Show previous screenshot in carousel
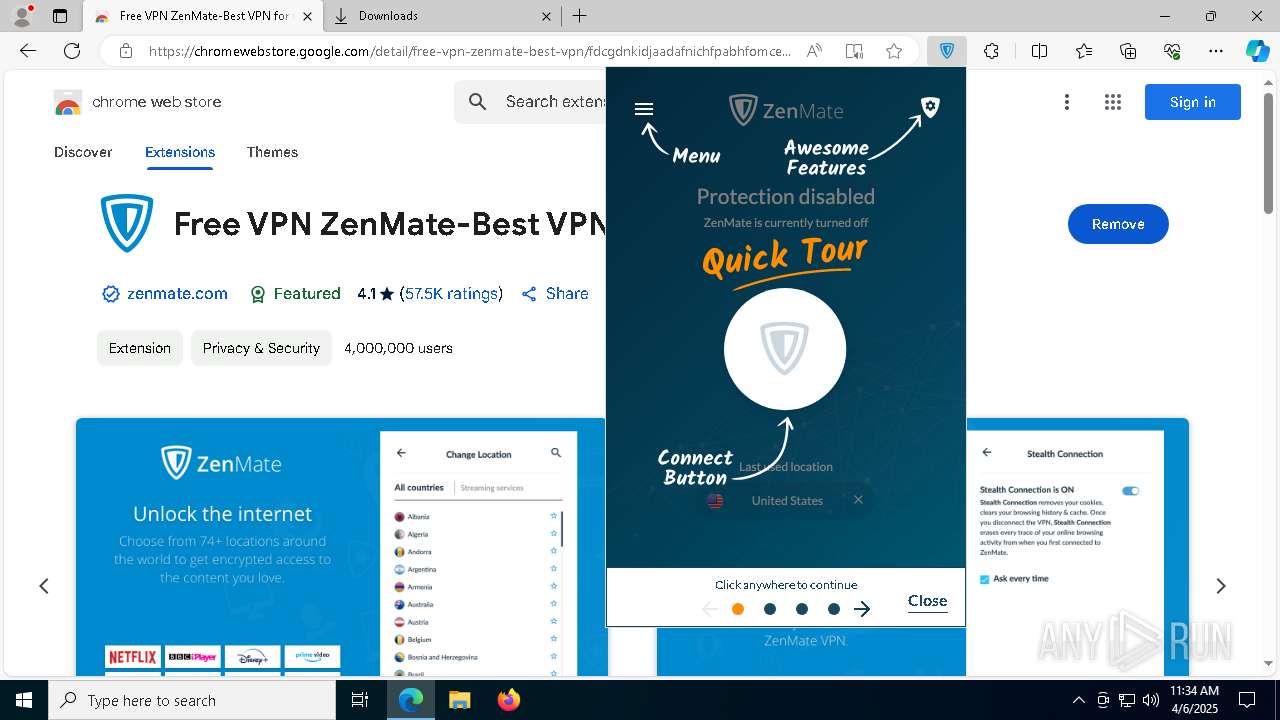The width and height of the screenshot is (1280, 720). [44, 586]
